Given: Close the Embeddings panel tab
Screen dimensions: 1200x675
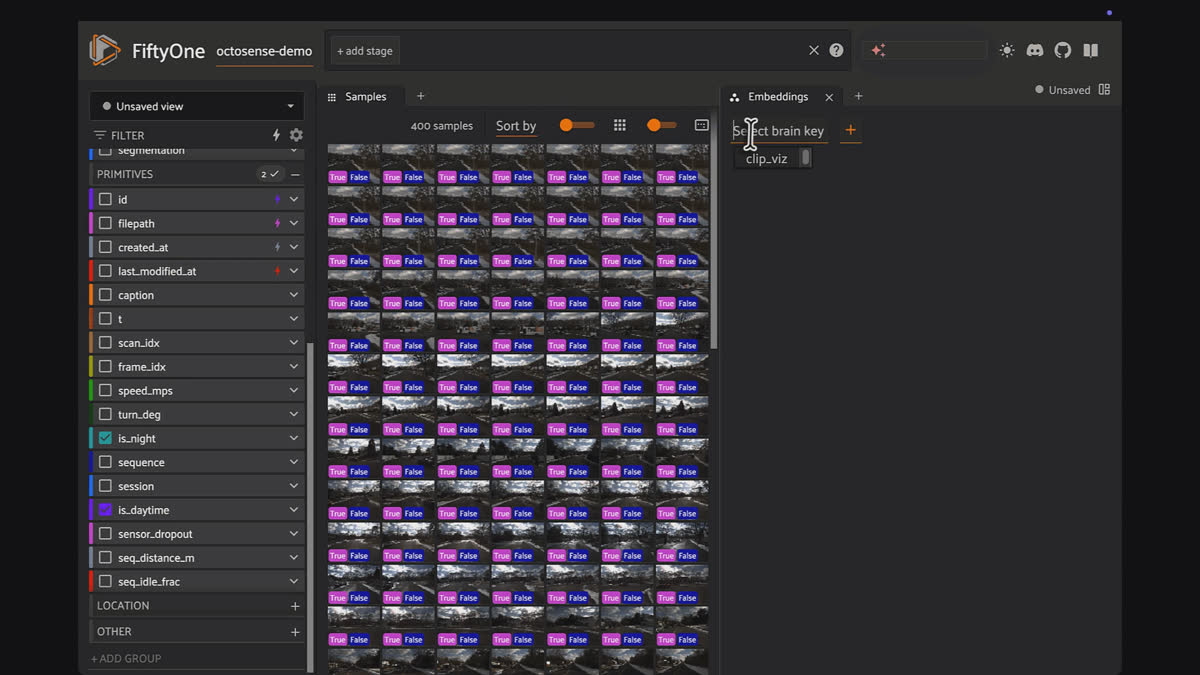Looking at the screenshot, I should click(829, 97).
